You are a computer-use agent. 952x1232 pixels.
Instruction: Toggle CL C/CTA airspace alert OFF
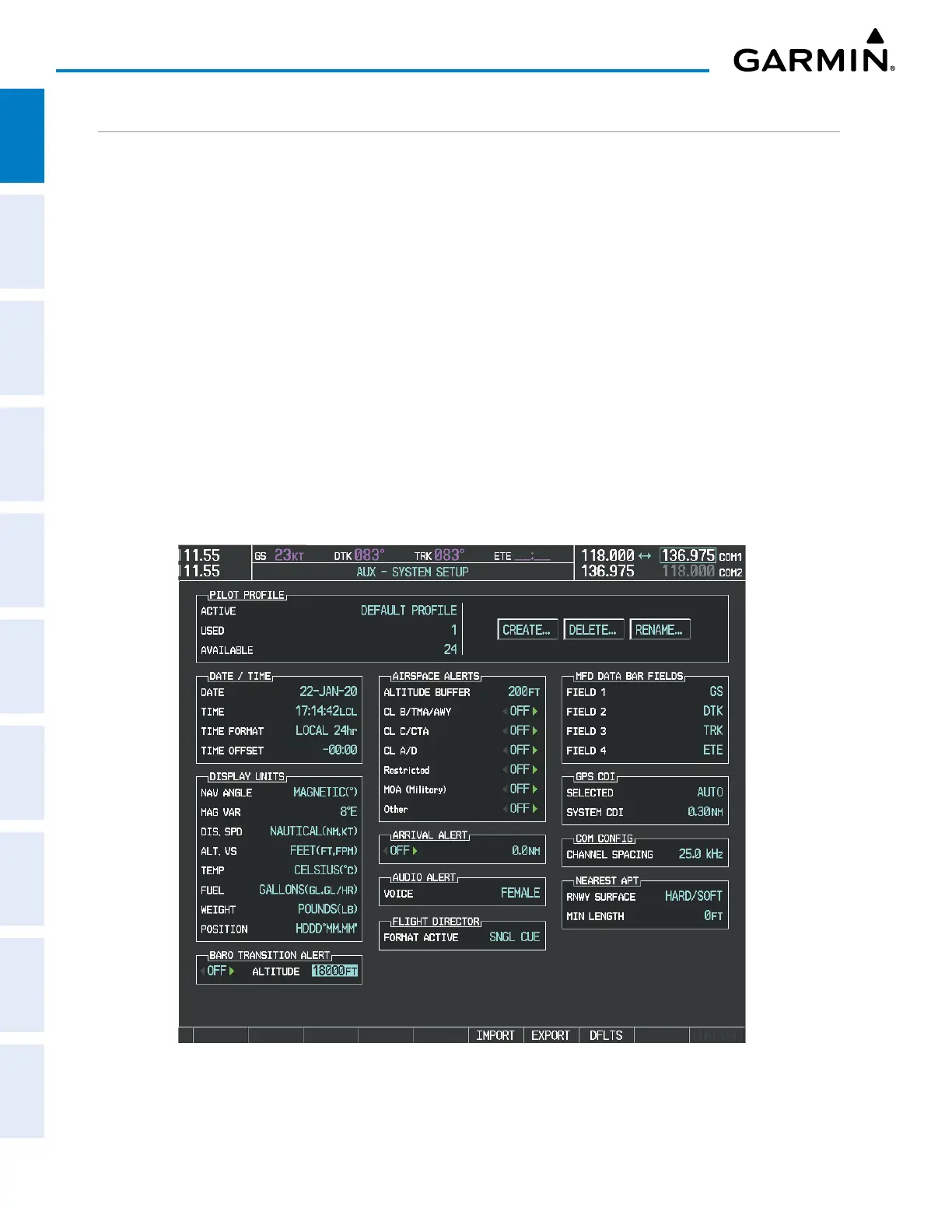click(x=520, y=730)
